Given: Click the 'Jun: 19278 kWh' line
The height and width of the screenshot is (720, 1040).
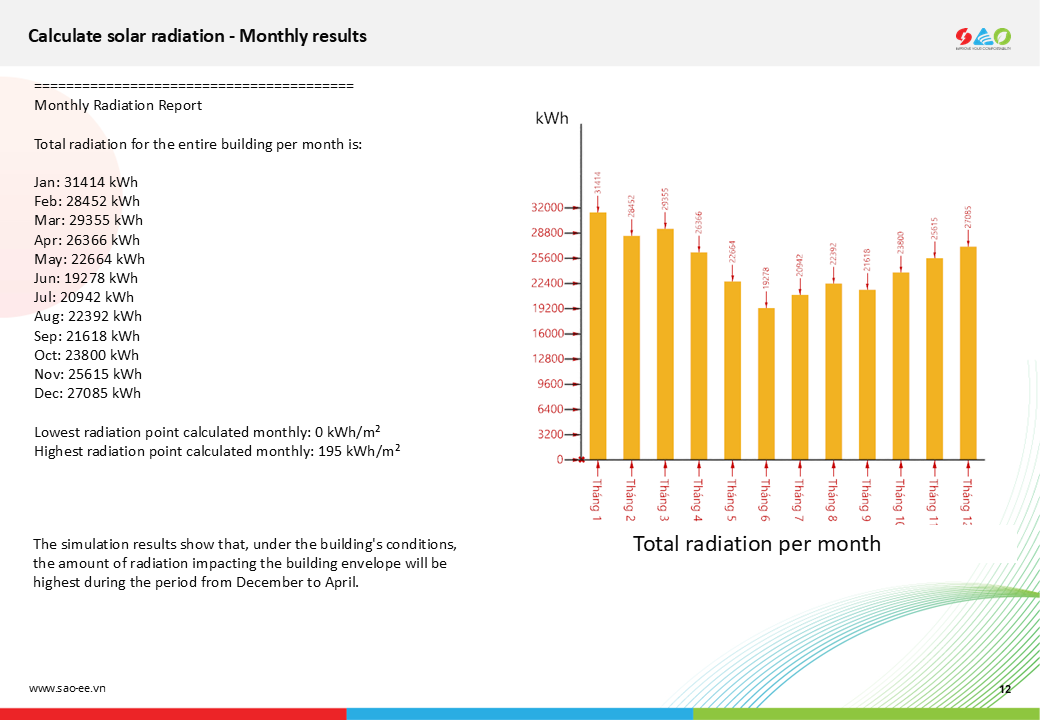Looking at the screenshot, I should 86,278.
